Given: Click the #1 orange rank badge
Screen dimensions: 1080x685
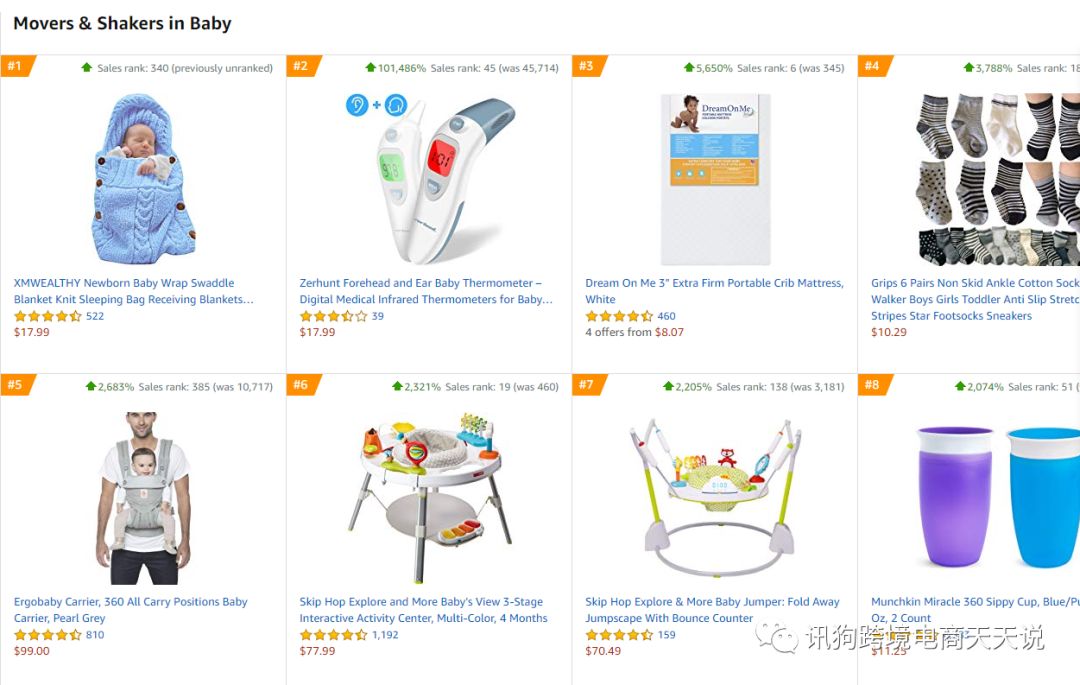Looking at the screenshot, I should click(17, 65).
